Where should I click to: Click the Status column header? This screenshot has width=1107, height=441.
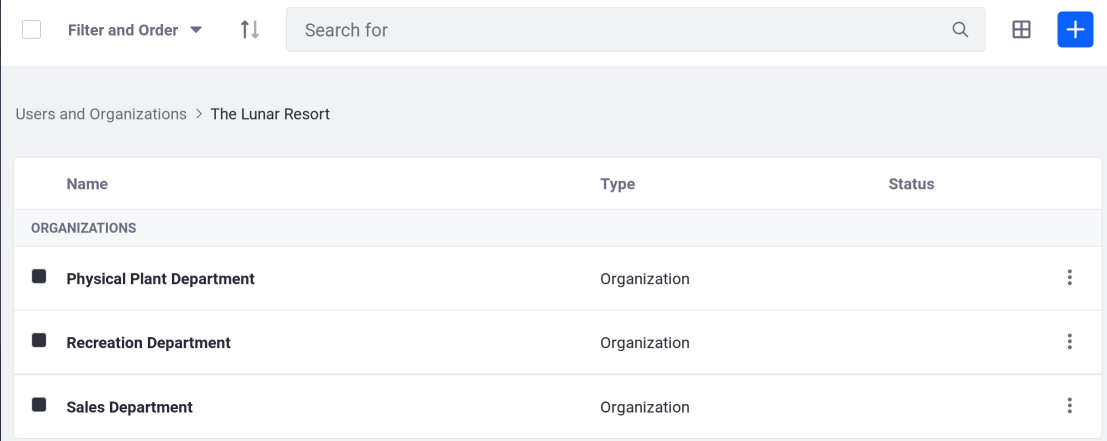tap(911, 184)
